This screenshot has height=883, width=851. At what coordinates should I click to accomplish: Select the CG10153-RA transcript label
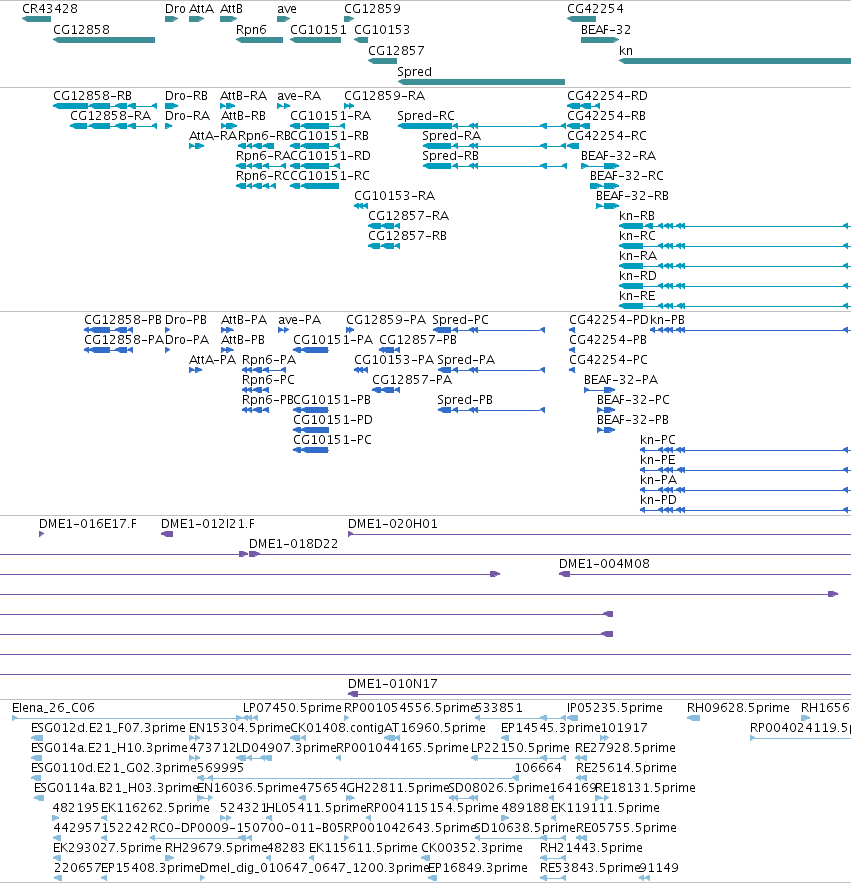[394, 196]
